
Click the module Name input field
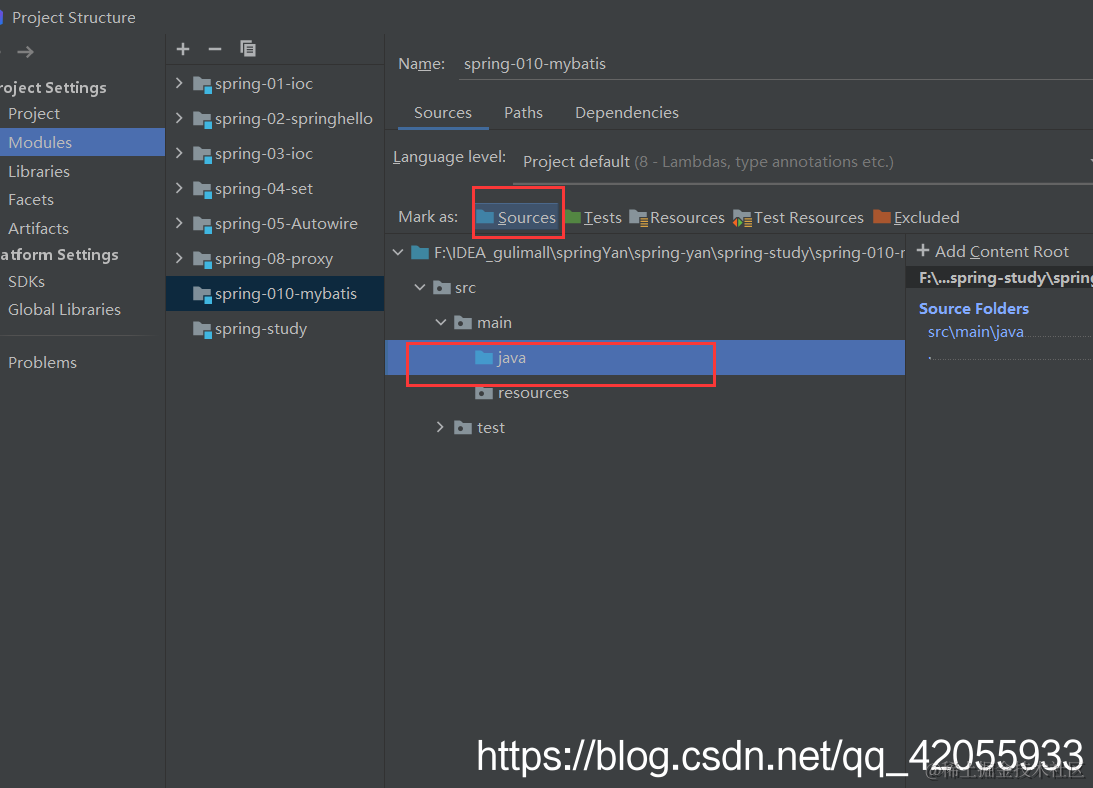coord(775,64)
